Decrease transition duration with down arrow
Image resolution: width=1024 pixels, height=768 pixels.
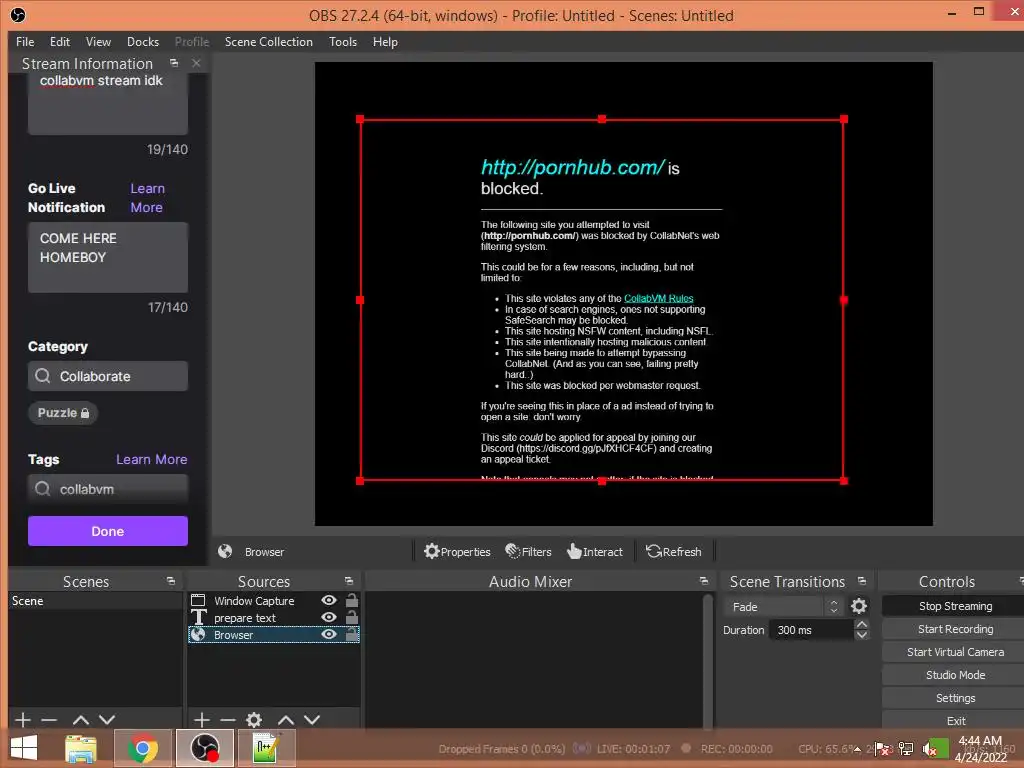tap(862, 635)
